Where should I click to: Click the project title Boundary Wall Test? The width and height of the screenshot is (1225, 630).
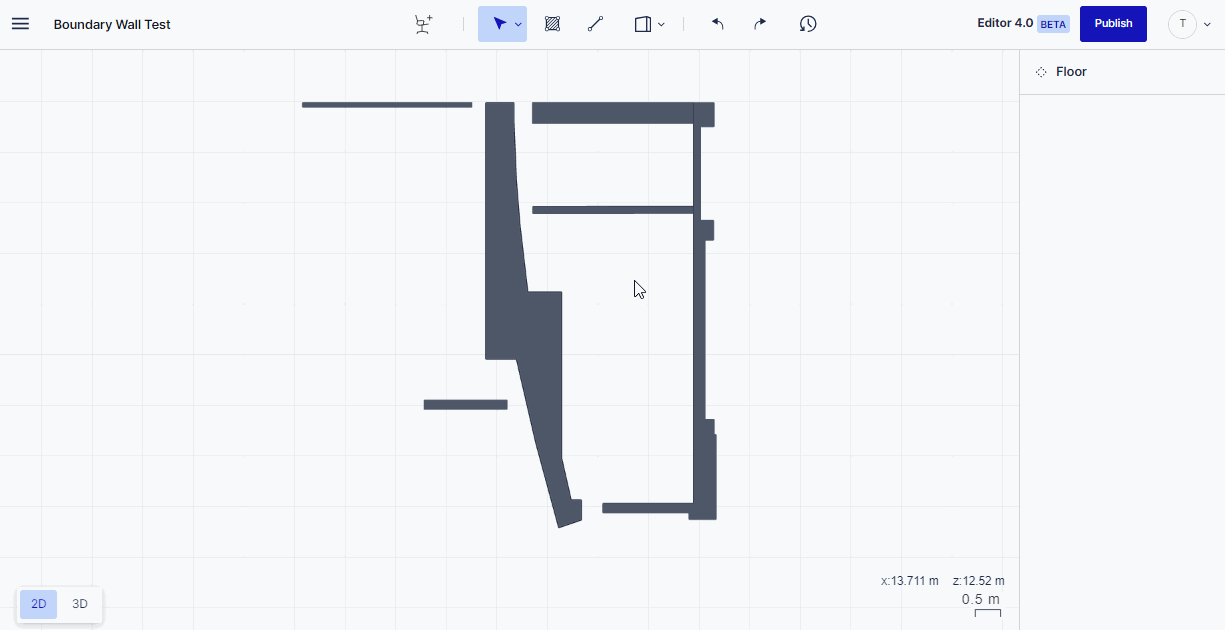click(112, 23)
